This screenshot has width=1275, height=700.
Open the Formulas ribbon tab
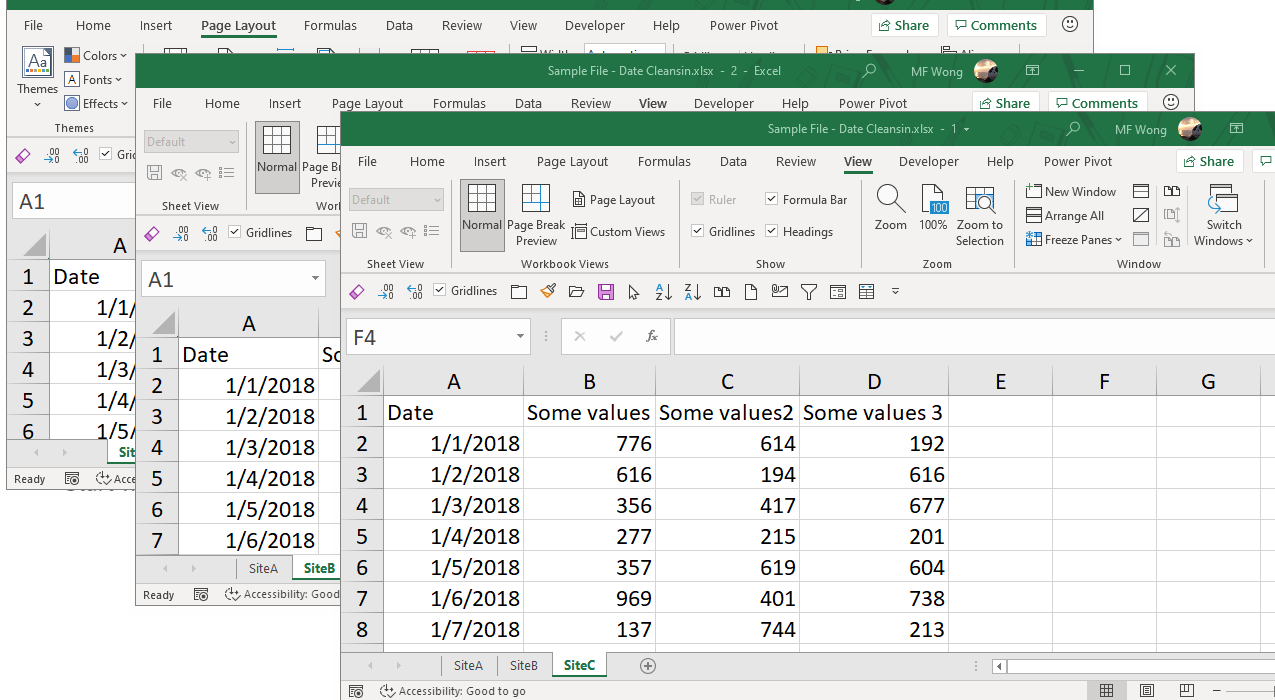click(x=664, y=161)
